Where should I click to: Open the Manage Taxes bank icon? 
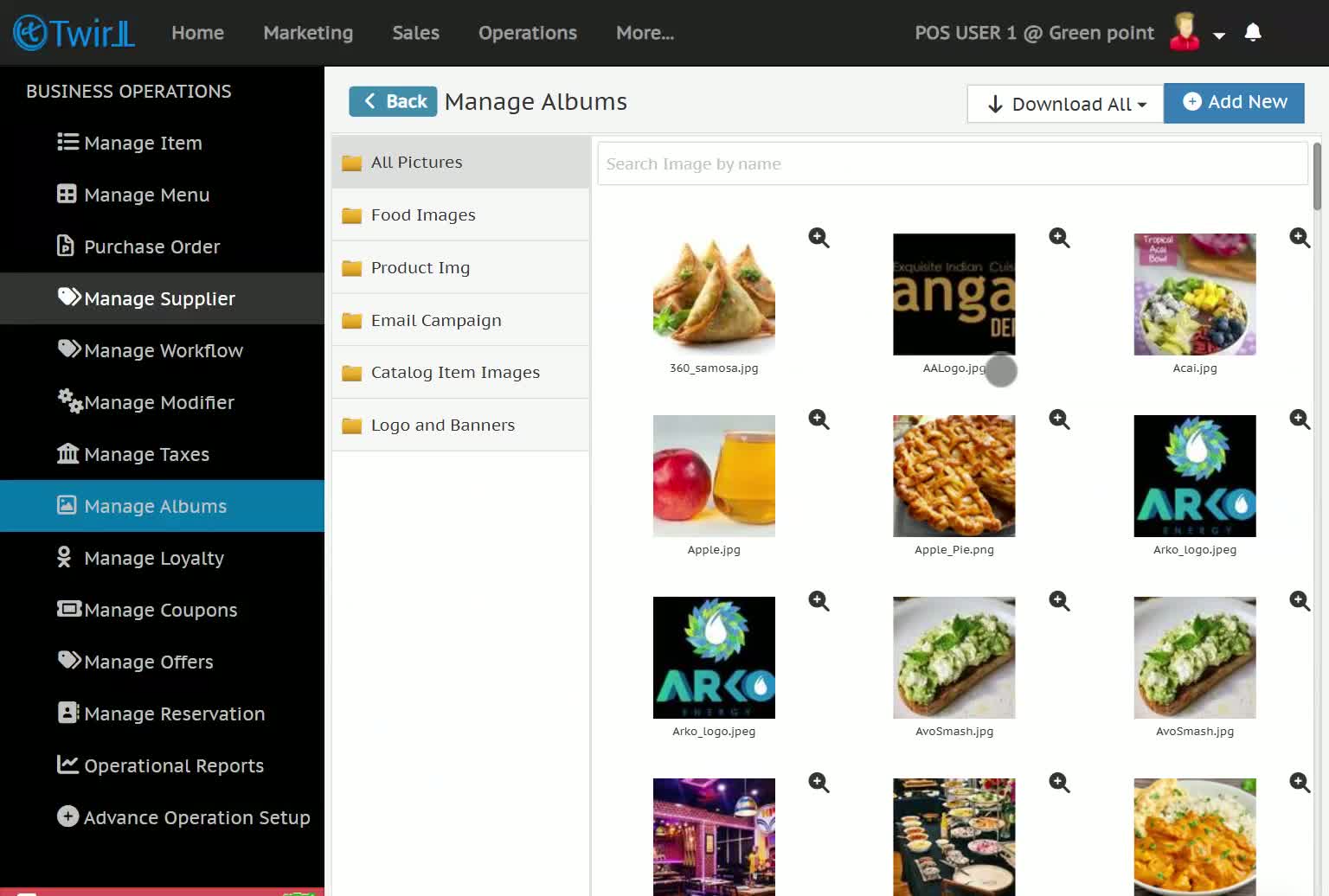pyautogui.click(x=67, y=453)
